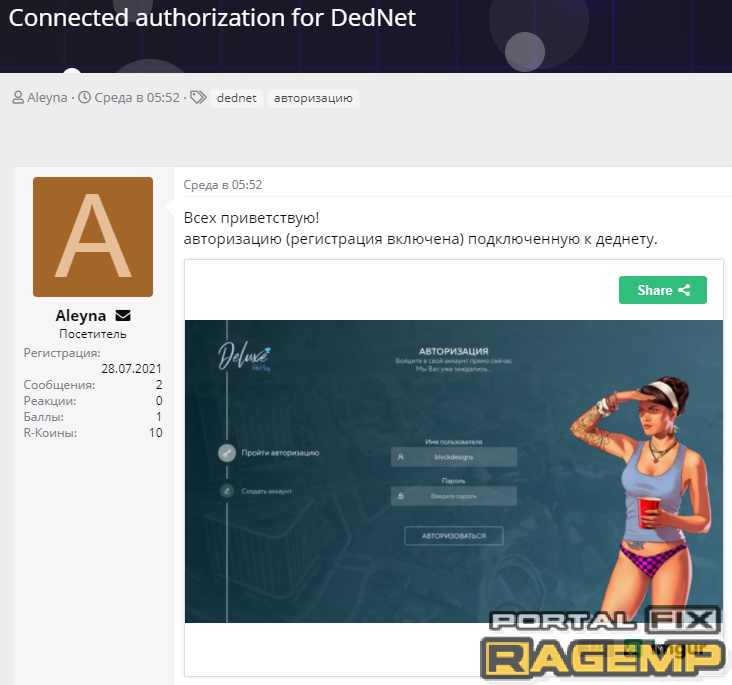Click 'Посетитель' user title under Aleyna

(93, 334)
